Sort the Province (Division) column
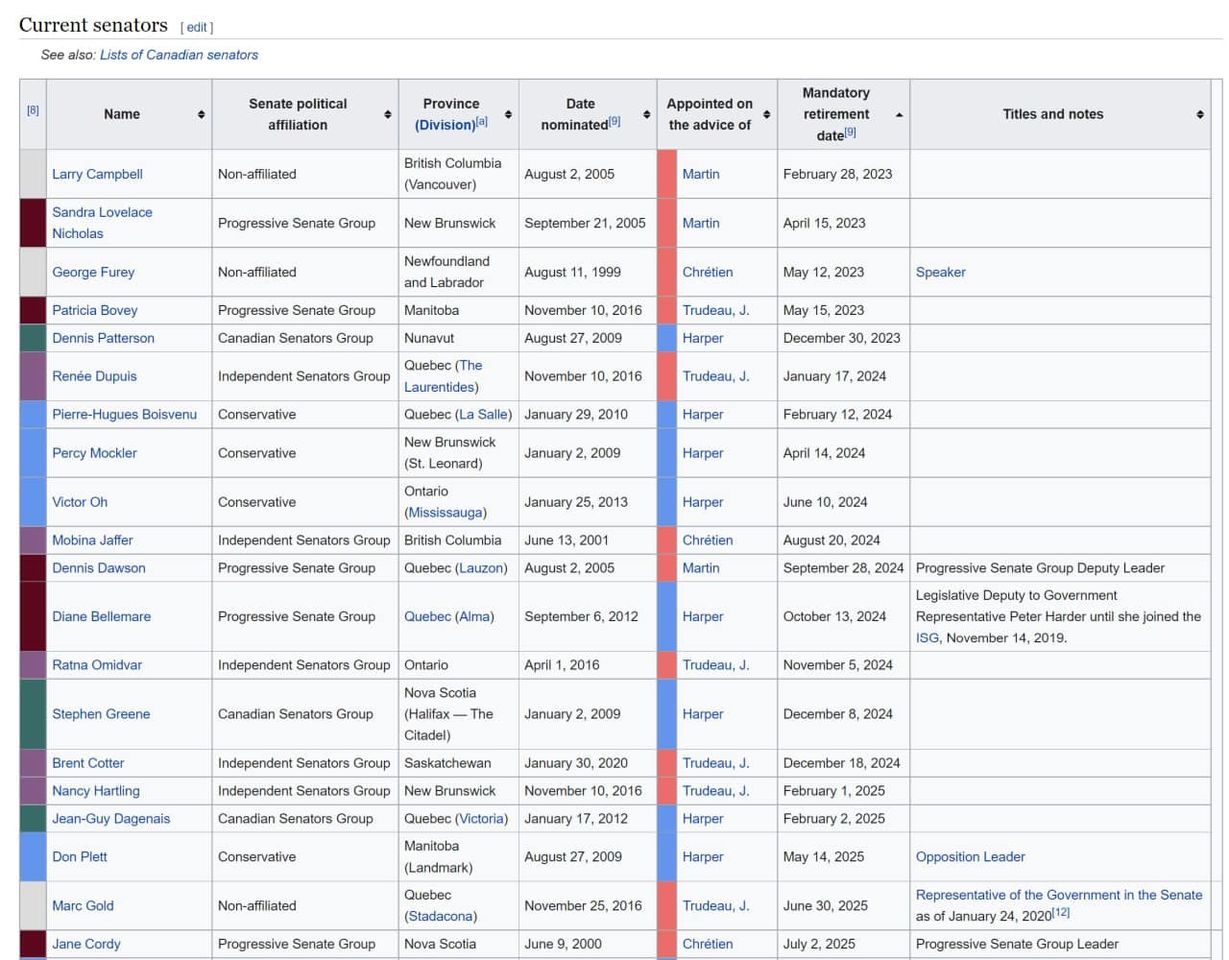 point(509,114)
